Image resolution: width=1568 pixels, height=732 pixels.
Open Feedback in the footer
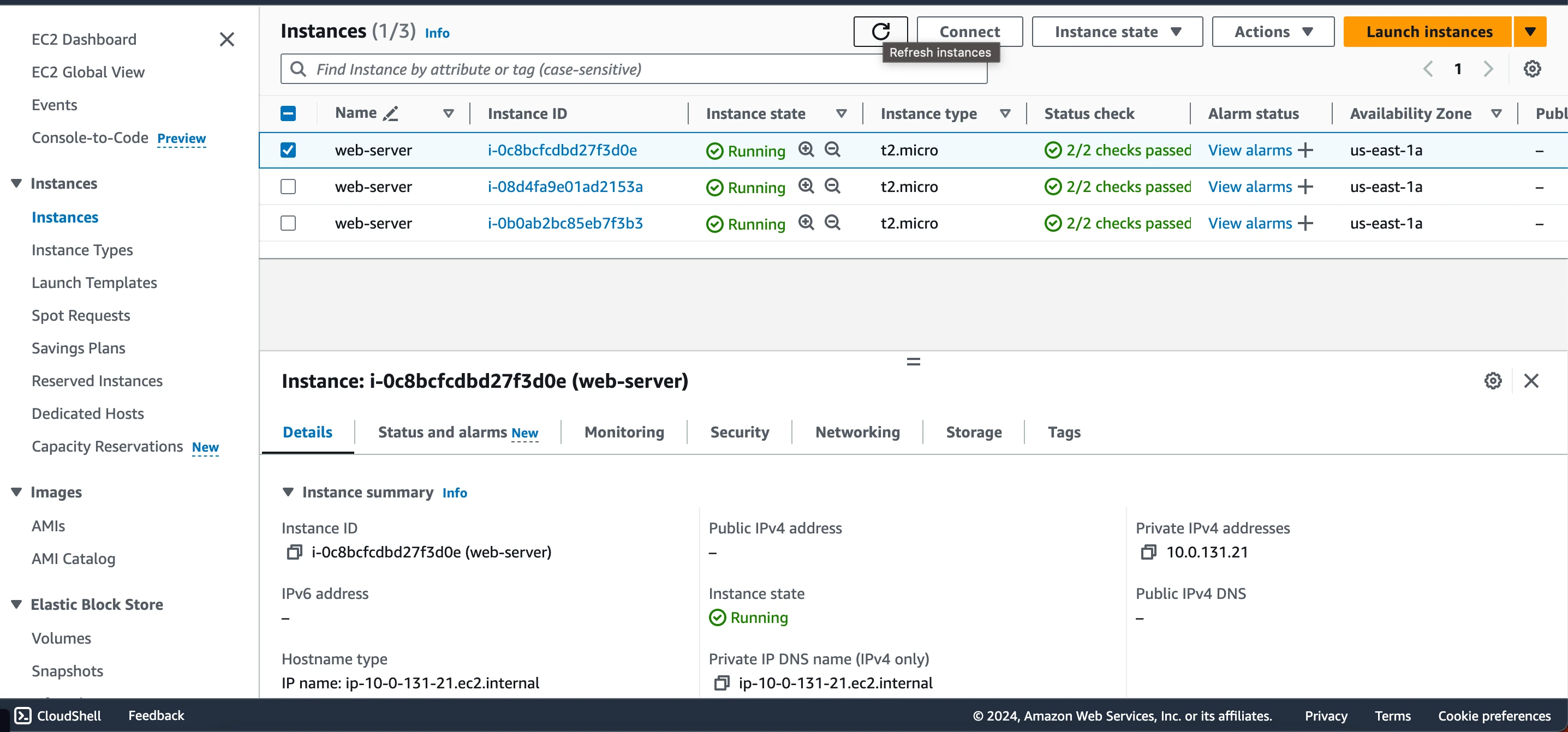[x=156, y=716]
